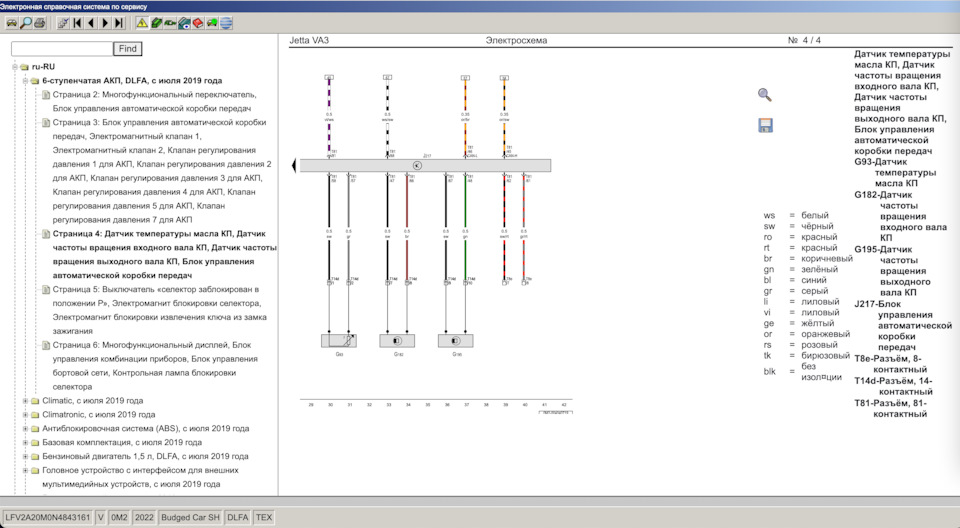This screenshot has height=528, width=960.
Task: Select the Climatronic, с июля 2019 года item
Action: pos(99,415)
